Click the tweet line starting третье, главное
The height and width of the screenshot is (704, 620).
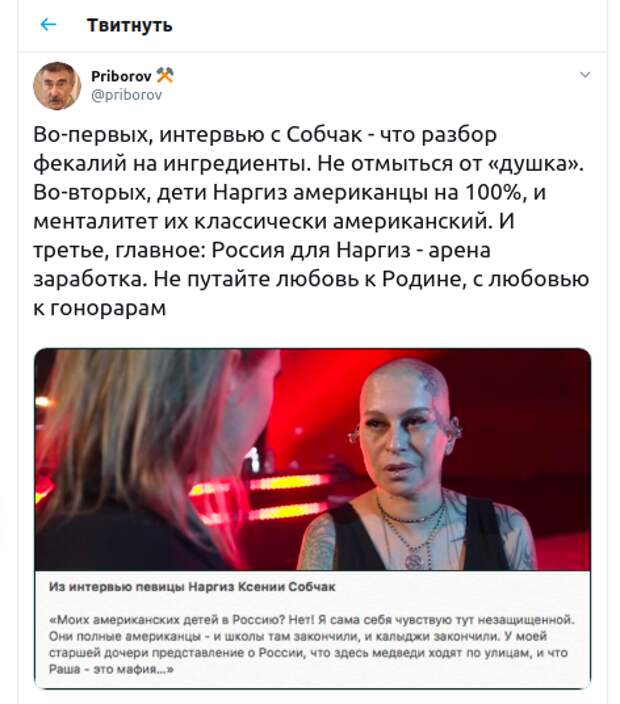[x=262, y=250]
